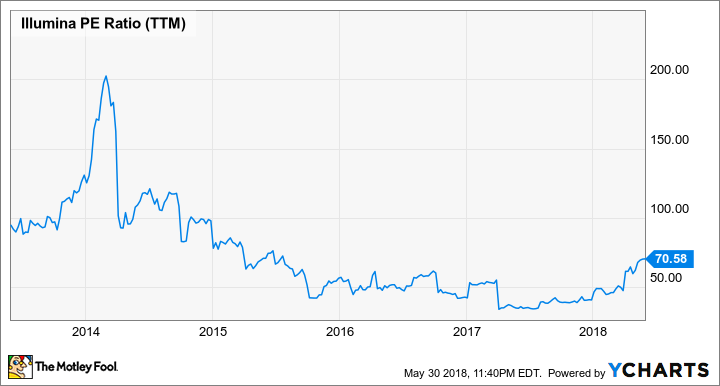Viewport: 720px width, 386px height.
Task: Click the Motley Fool jester logo icon
Action: point(20,366)
